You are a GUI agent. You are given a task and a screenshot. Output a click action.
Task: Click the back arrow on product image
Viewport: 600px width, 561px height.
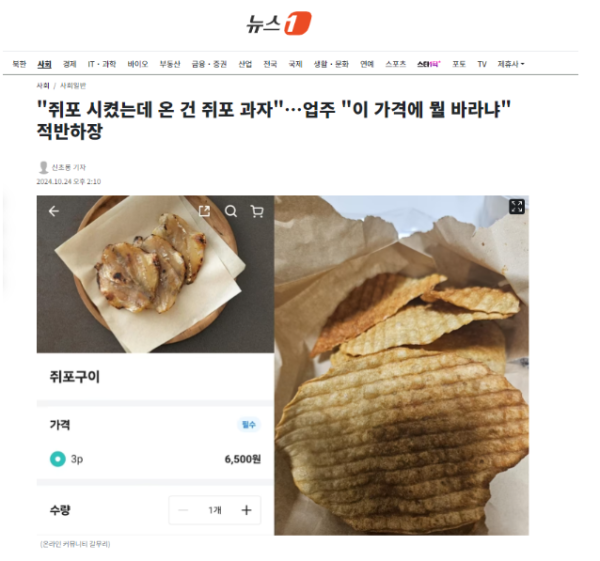point(54,211)
